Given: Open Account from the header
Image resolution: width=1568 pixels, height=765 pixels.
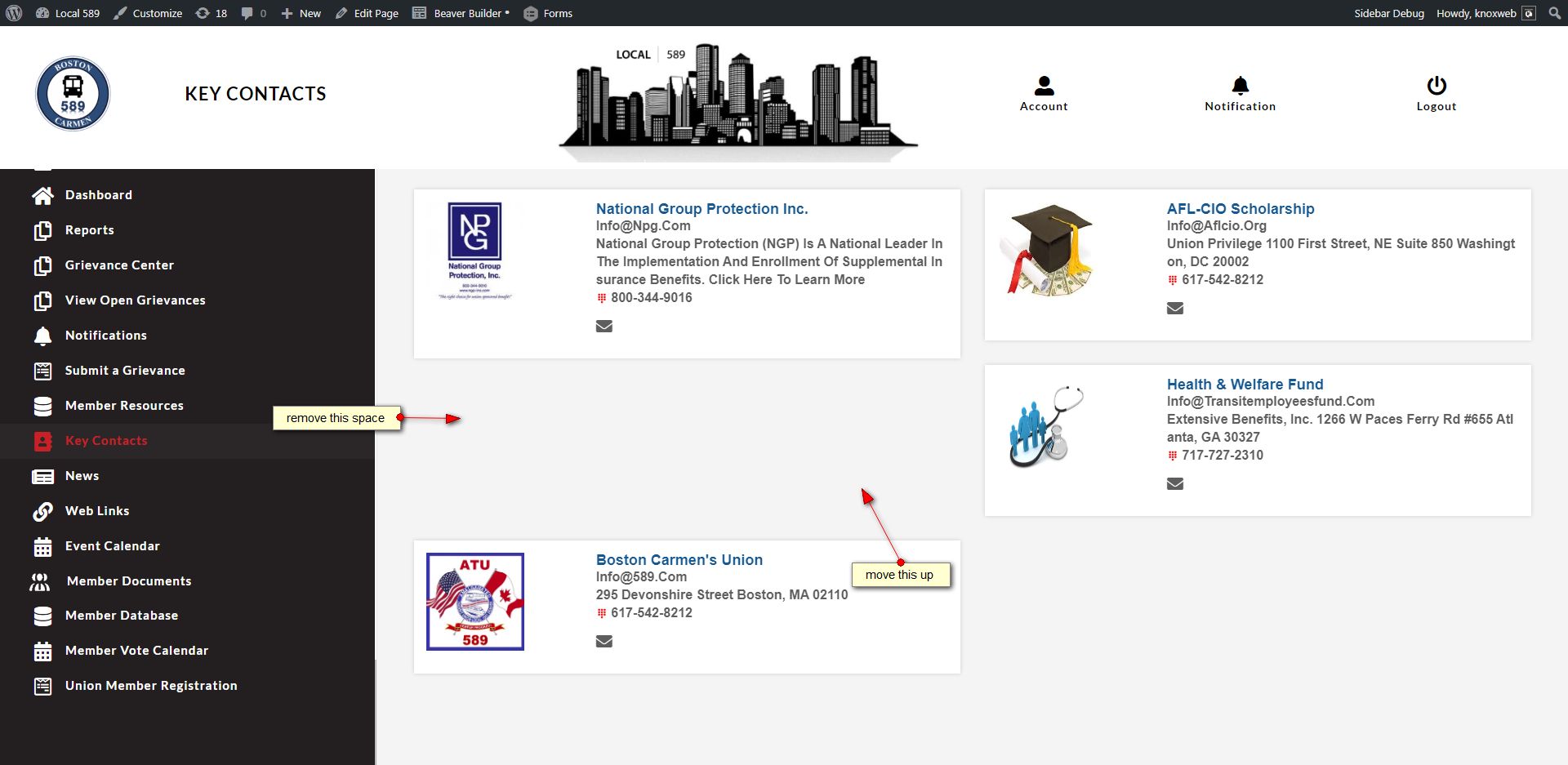Looking at the screenshot, I should pos(1044,94).
